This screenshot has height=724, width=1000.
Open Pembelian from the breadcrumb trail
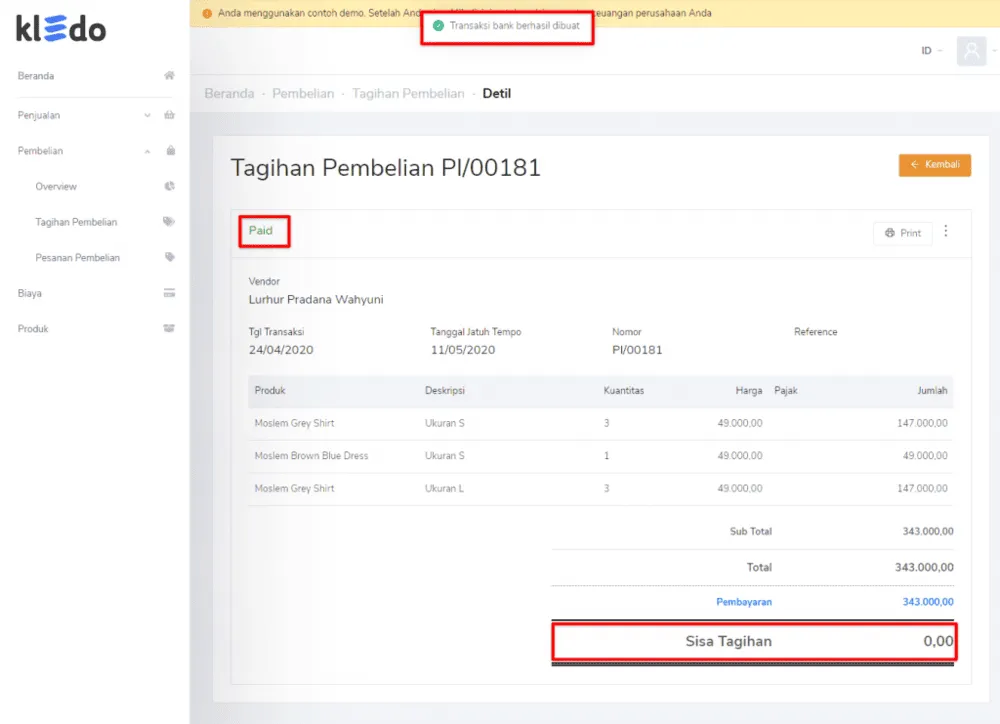point(303,93)
